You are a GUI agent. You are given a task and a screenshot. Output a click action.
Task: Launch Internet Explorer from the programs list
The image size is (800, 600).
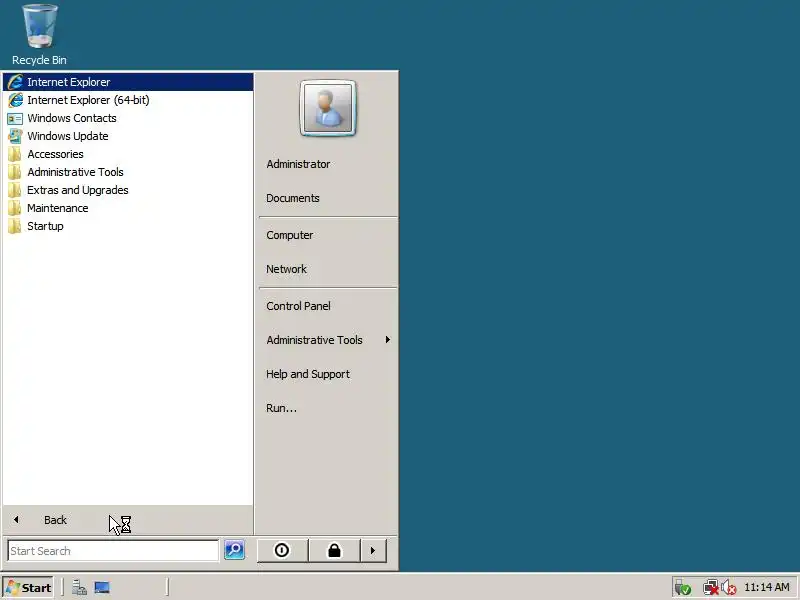[128, 82]
